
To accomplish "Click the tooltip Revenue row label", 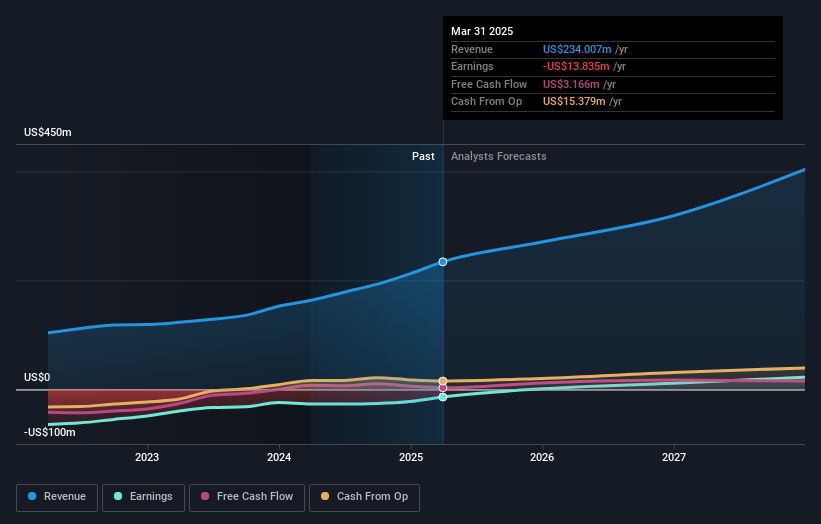I will pos(472,49).
